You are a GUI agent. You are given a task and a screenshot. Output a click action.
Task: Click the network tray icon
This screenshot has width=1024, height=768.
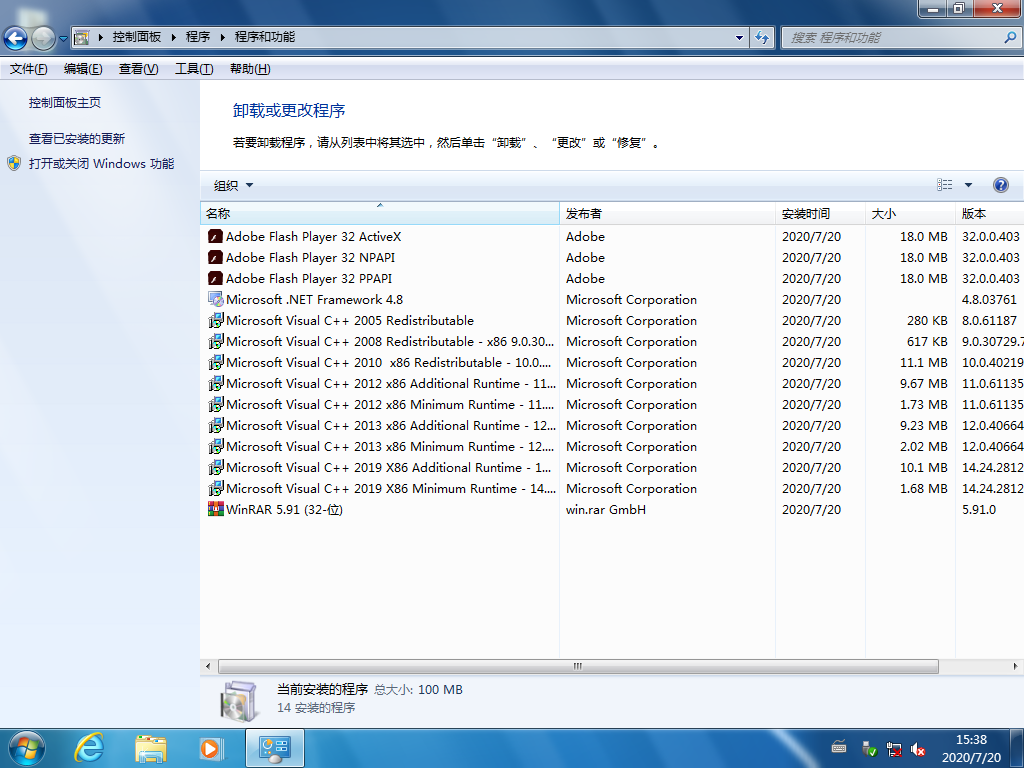click(x=893, y=749)
